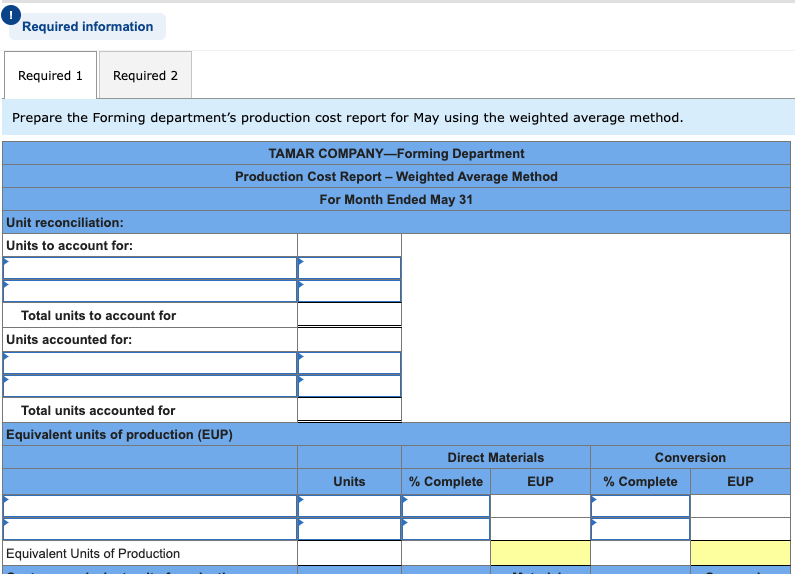This screenshot has height=579, width=795.
Task: Click the 'Units' column header
Action: click(349, 481)
